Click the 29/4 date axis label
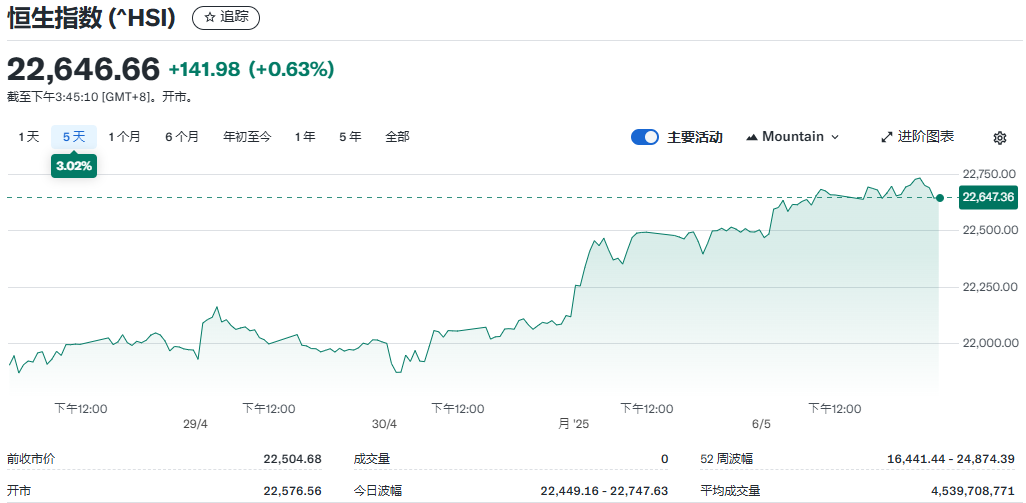The height and width of the screenshot is (503, 1026). pyautogui.click(x=196, y=425)
